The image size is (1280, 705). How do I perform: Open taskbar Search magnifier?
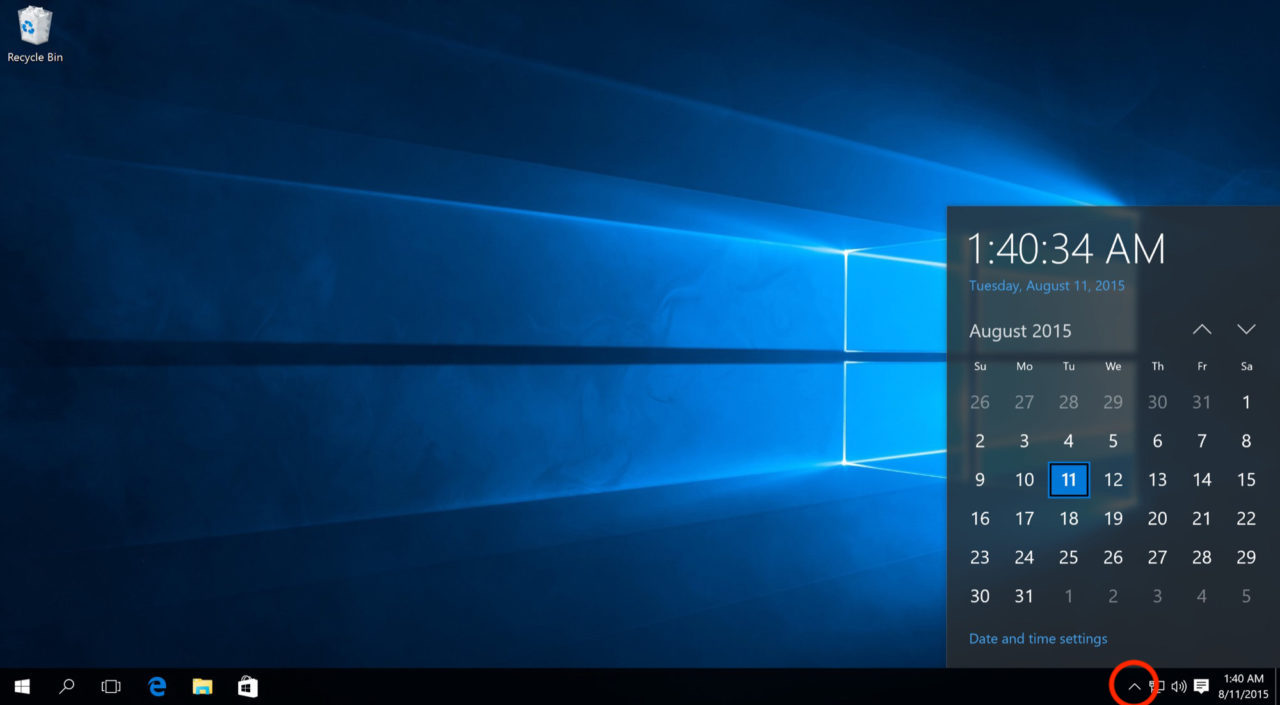click(67, 687)
